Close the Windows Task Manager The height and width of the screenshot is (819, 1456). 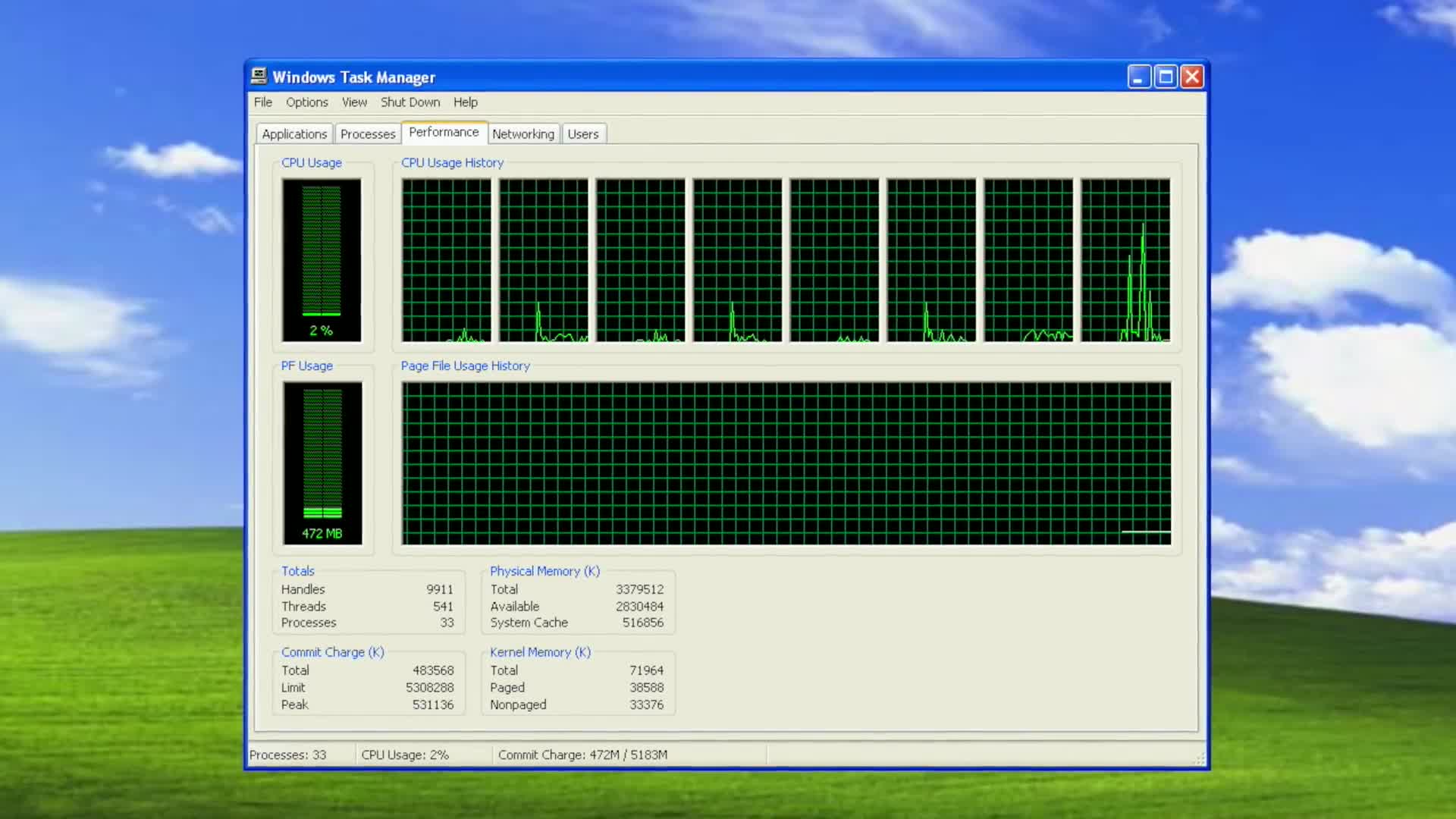pyautogui.click(x=1192, y=77)
